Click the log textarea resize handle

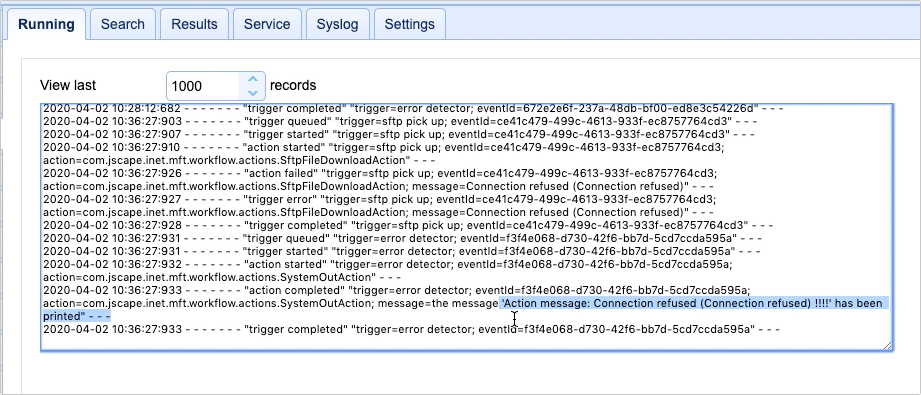point(887,346)
